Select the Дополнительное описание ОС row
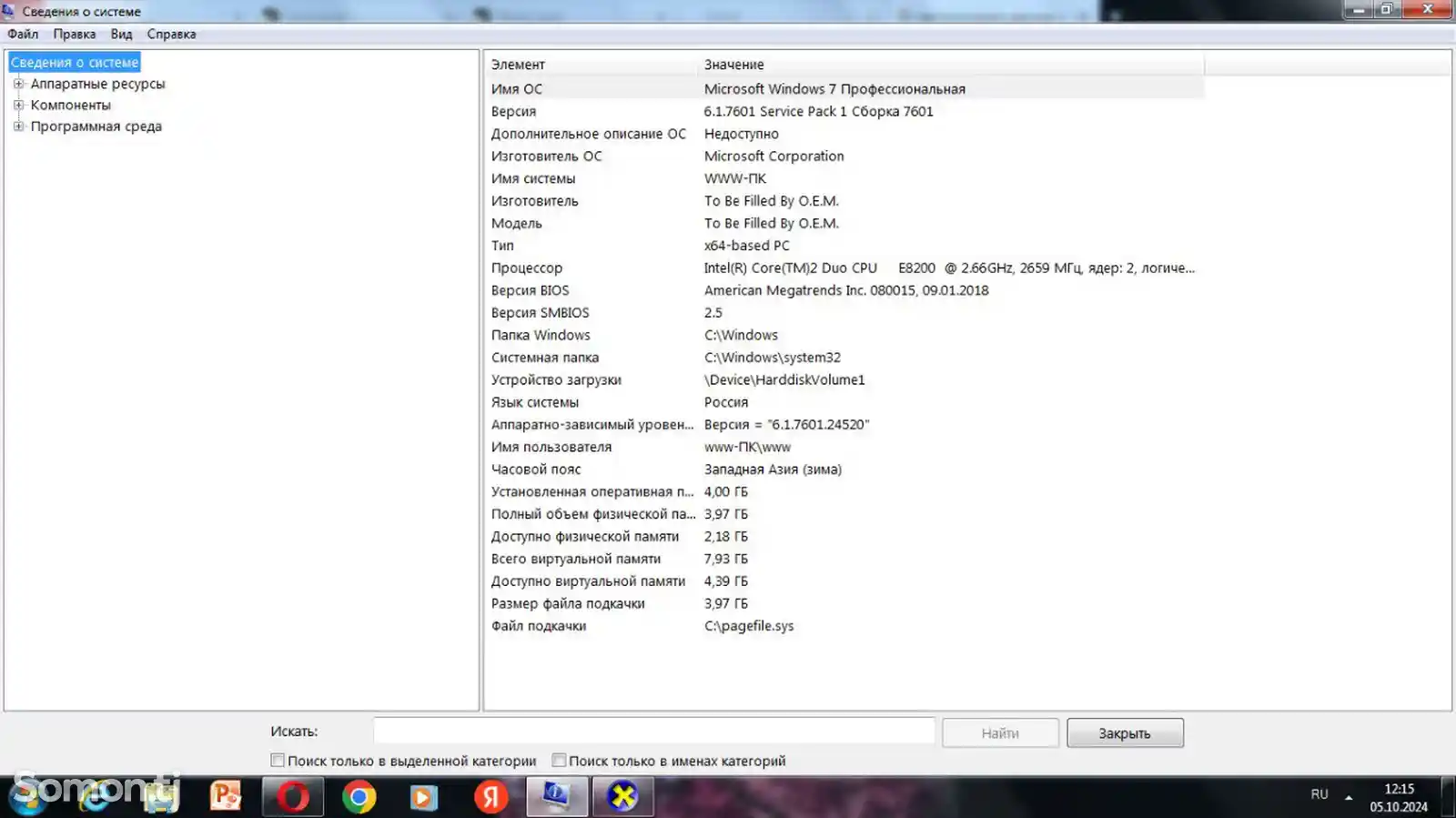This screenshot has height=818, width=1456. (844, 134)
